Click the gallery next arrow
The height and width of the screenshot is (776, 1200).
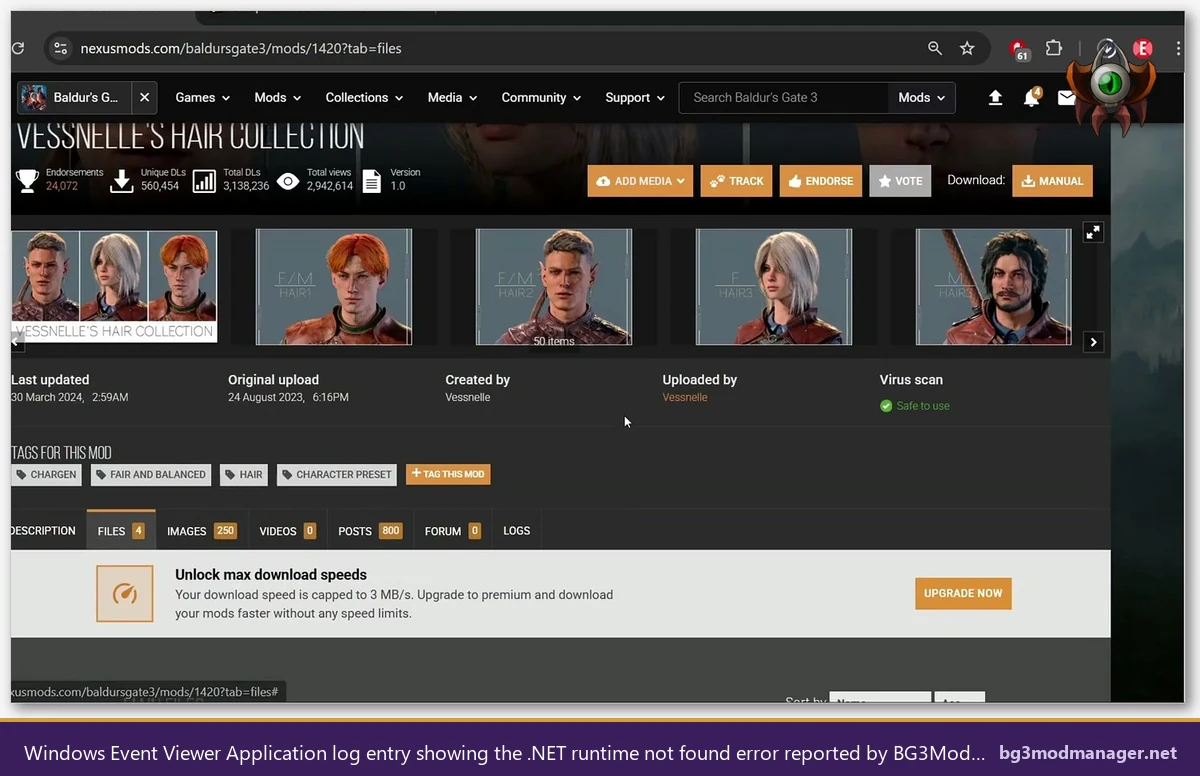coord(1094,342)
